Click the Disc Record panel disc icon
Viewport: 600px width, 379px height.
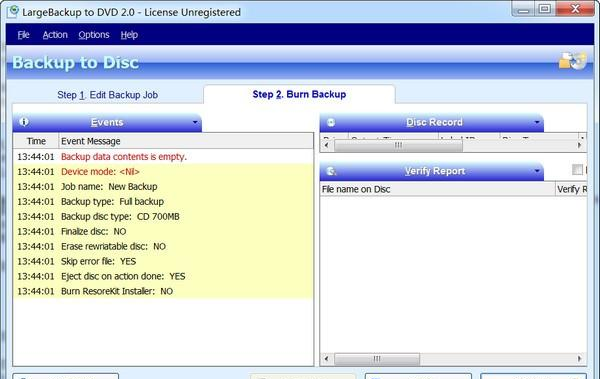coord(331,122)
